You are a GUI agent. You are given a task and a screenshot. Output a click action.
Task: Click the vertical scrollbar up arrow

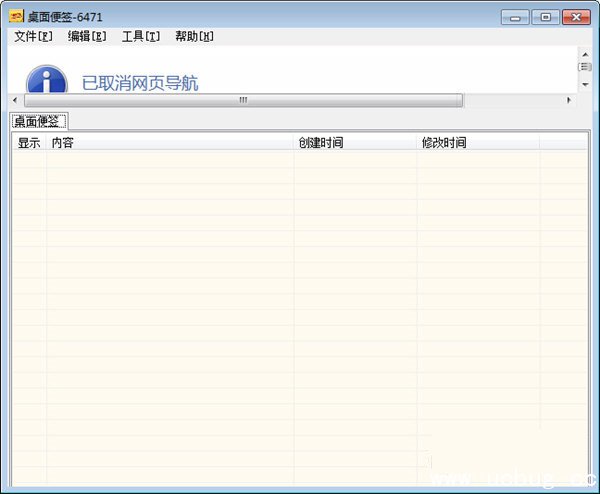tap(585, 53)
